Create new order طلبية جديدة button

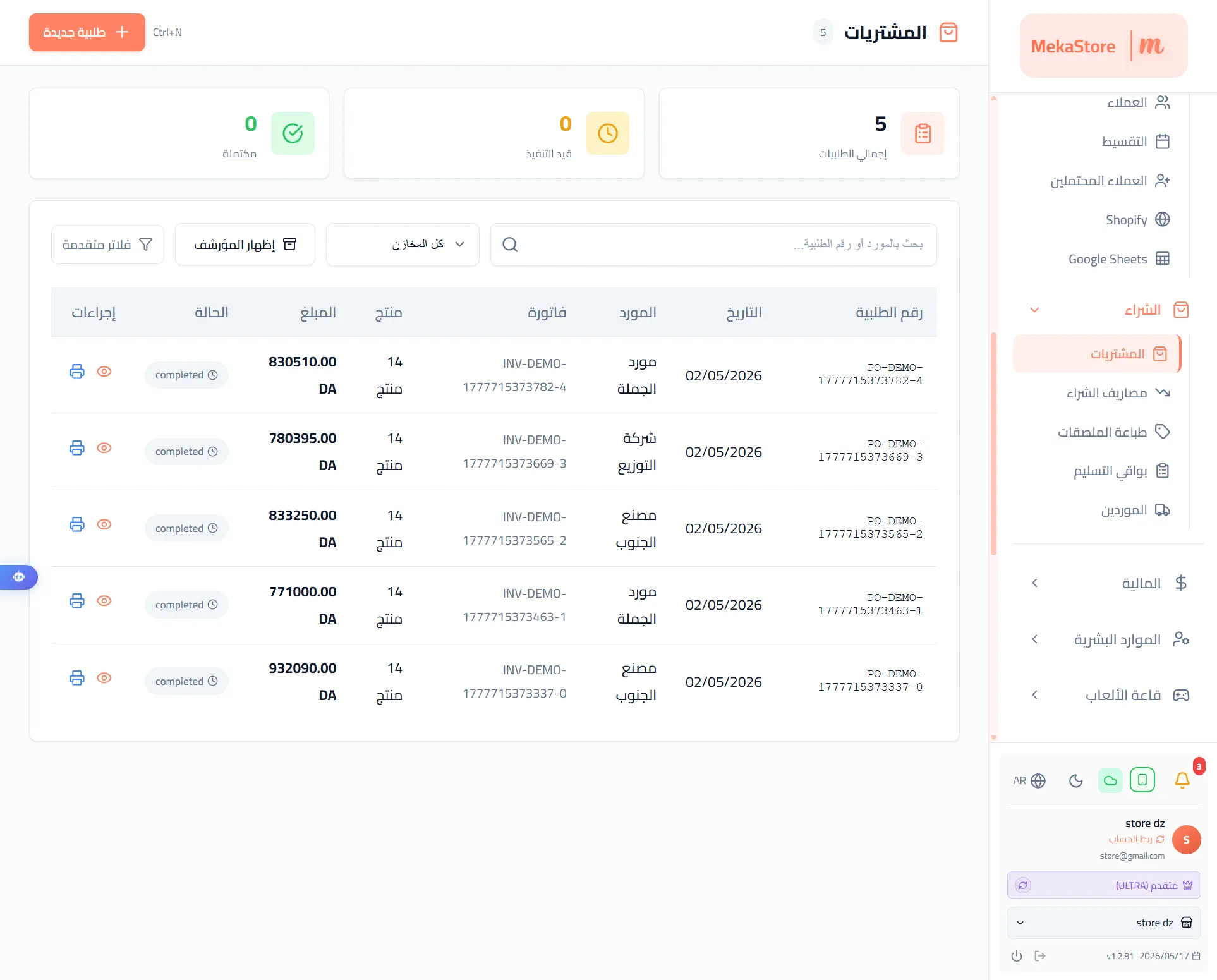click(x=87, y=32)
